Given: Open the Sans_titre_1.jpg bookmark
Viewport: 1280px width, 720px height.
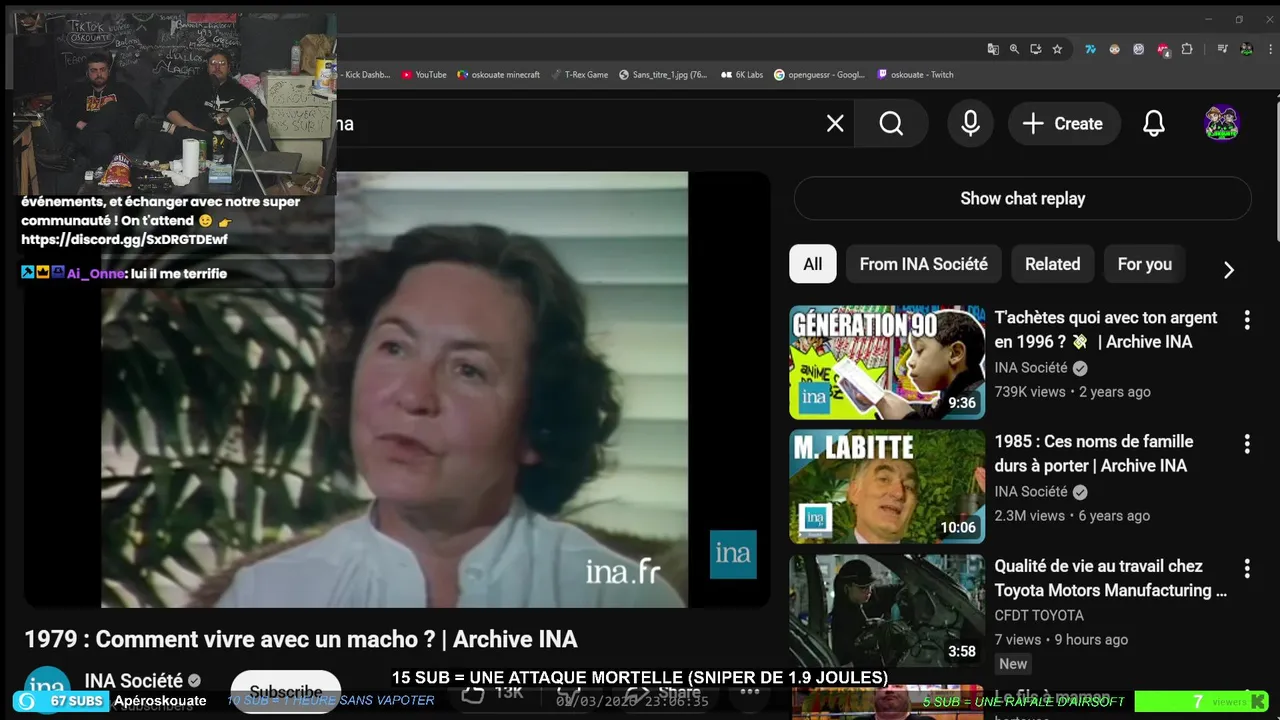Looking at the screenshot, I should coord(663,75).
